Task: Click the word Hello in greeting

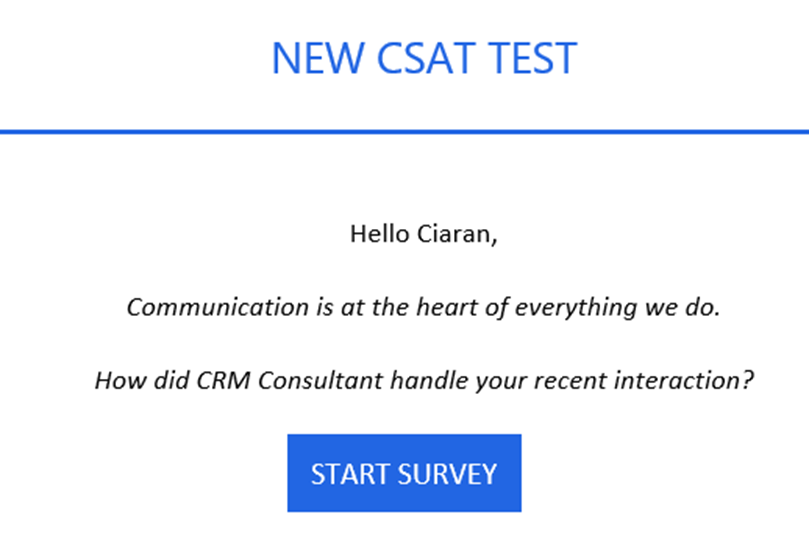Action: [380, 234]
